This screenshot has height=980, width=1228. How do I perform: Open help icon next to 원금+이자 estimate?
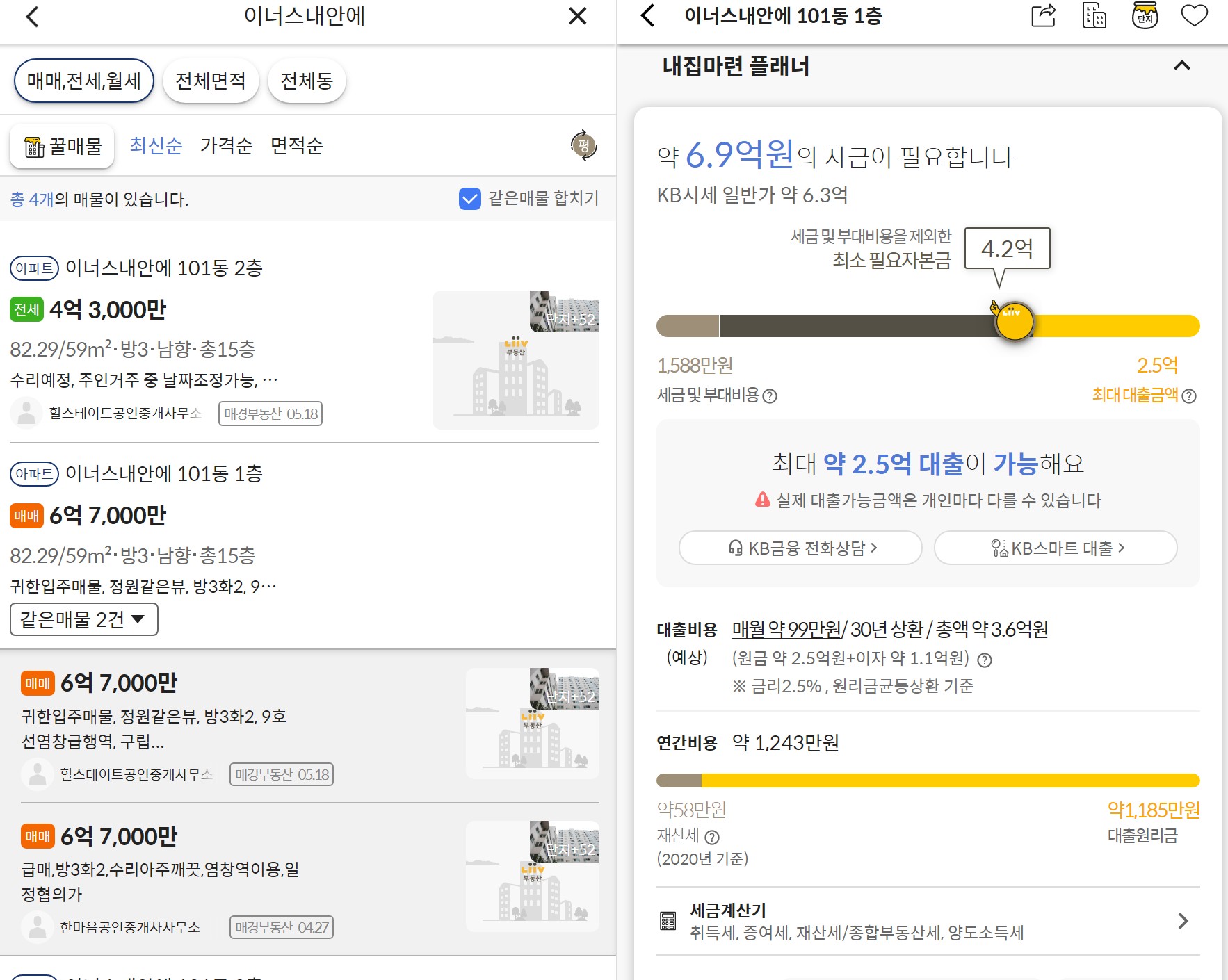coord(985,660)
